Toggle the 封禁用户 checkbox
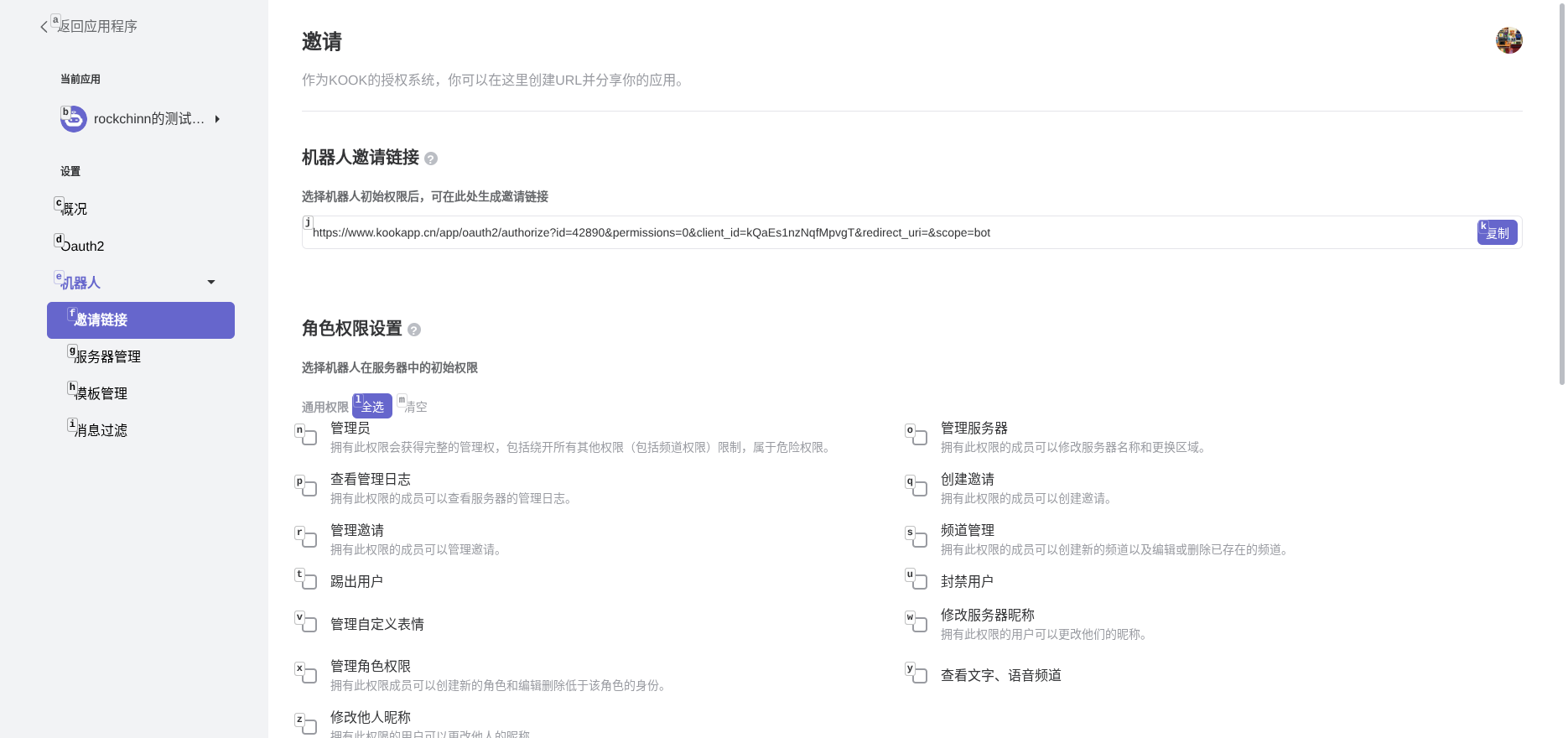The image size is (1568, 738). coord(920,582)
